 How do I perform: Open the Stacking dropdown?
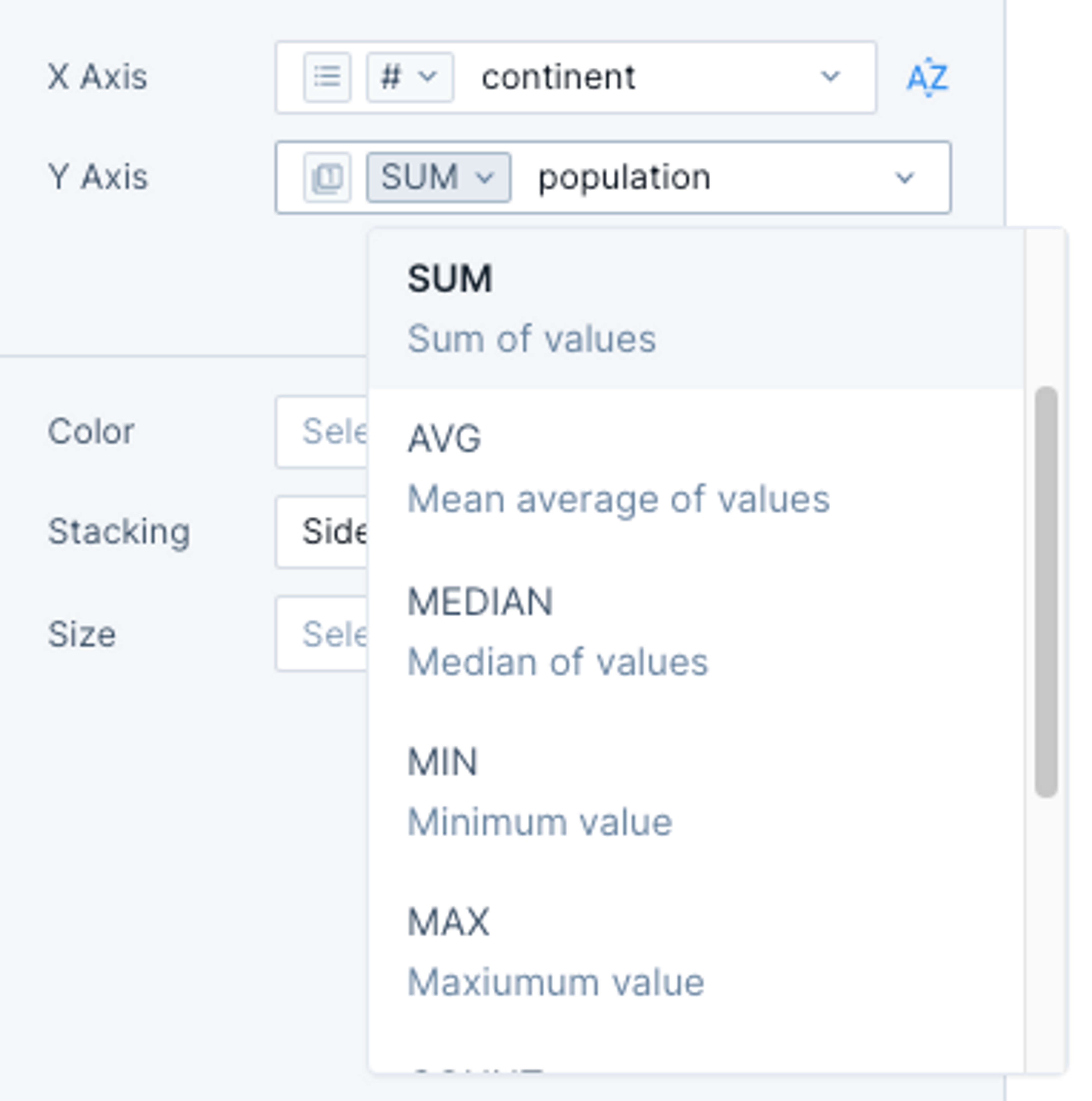[322, 532]
